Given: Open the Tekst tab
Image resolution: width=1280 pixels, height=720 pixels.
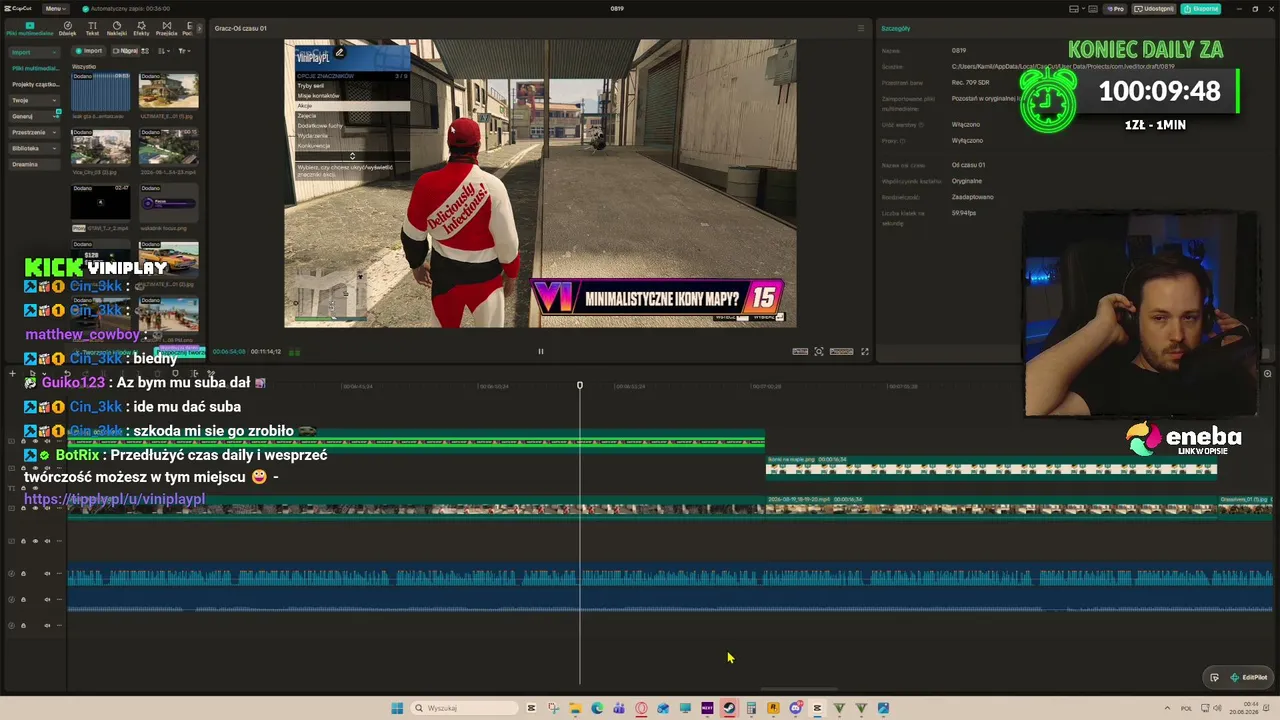Looking at the screenshot, I should pyautogui.click(x=92, y=28).
